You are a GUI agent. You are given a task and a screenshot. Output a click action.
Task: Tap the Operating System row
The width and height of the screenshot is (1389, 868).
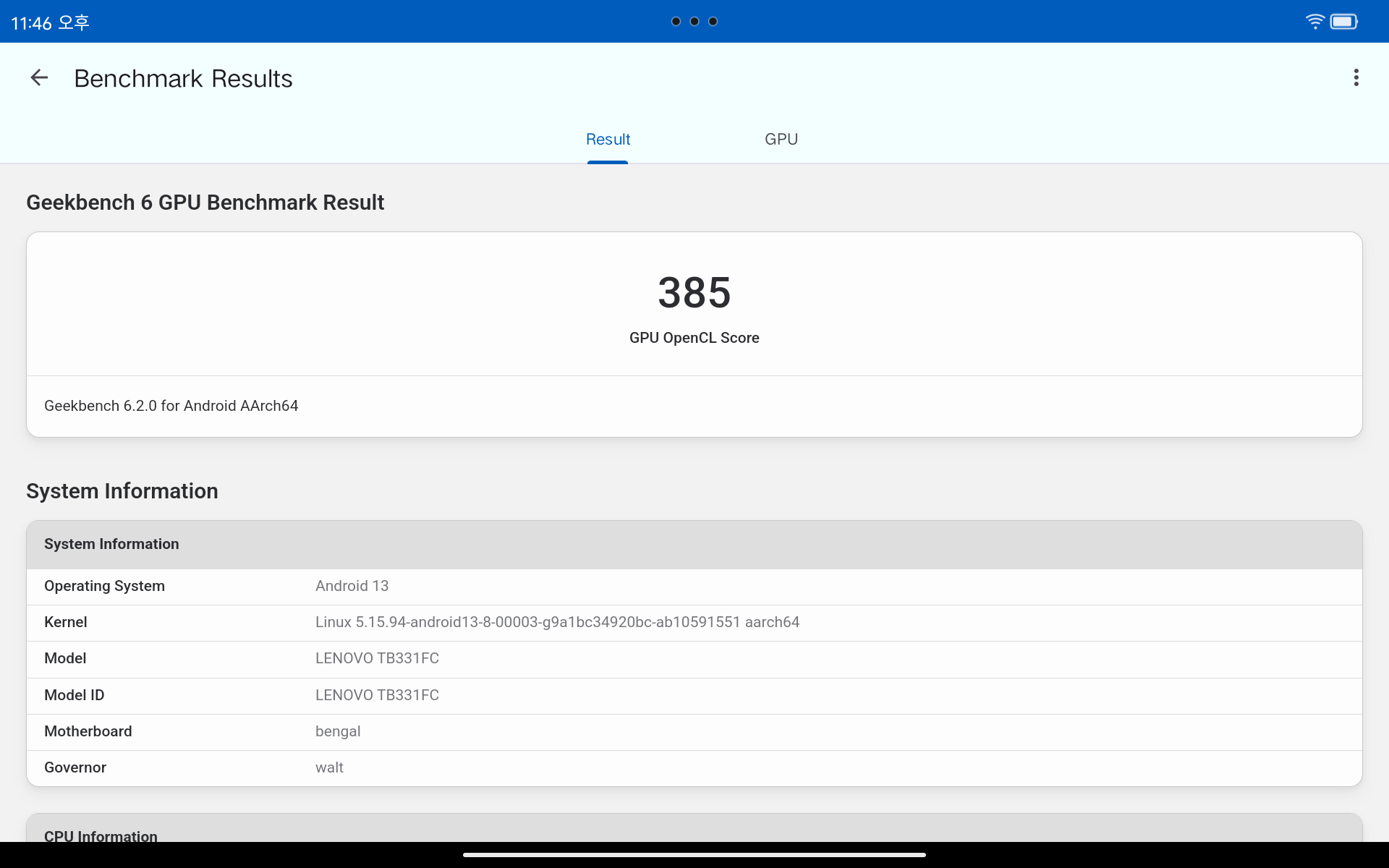694,586
